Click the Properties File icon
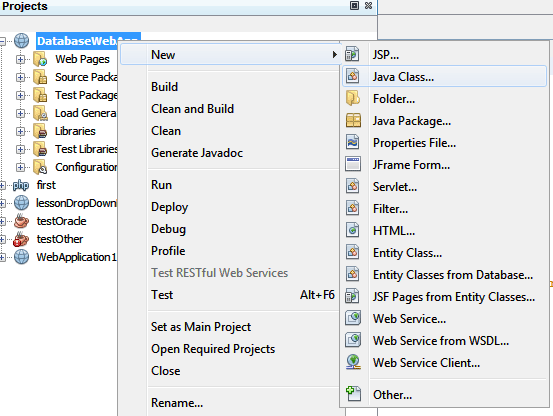553x416 pixels. point(352,142)
